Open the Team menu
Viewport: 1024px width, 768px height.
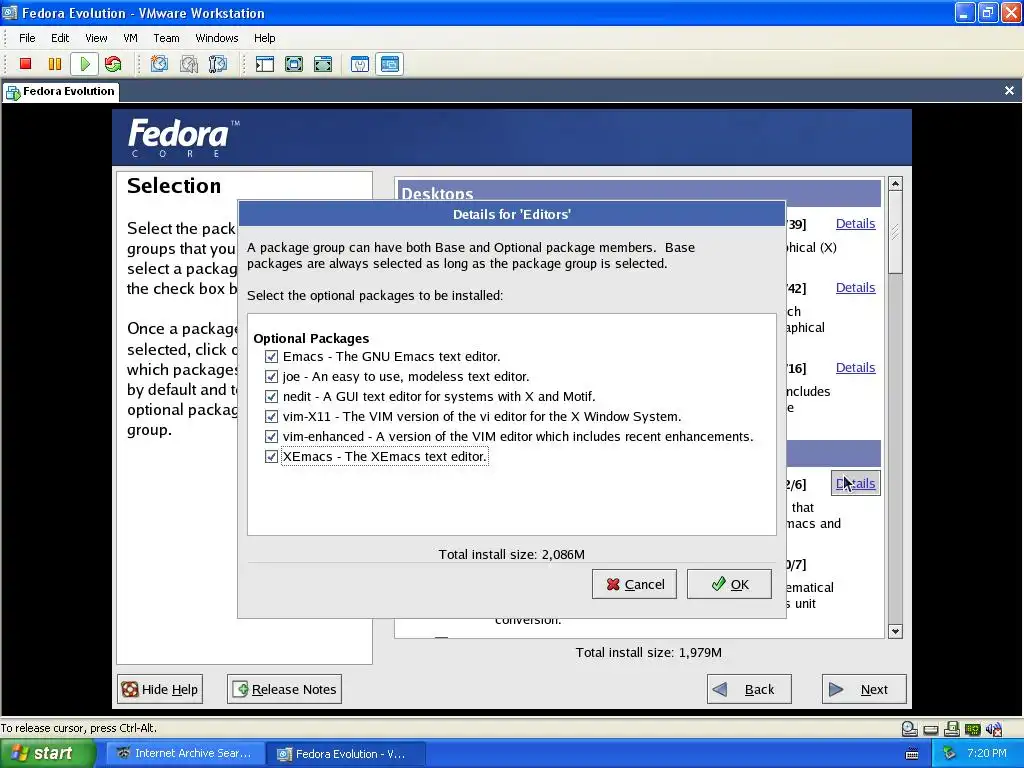coord(167,38)
